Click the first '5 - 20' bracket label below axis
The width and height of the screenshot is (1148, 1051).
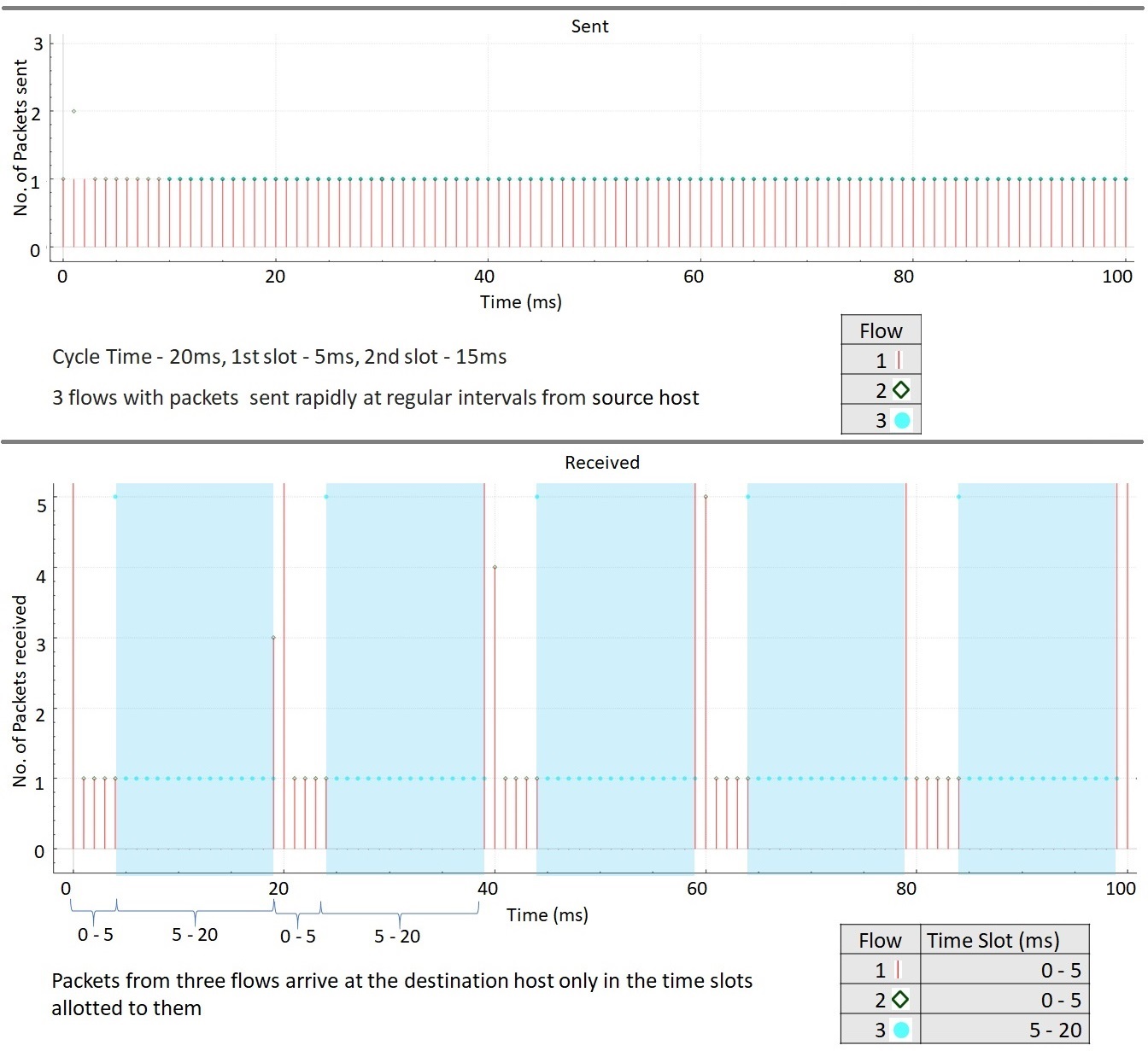(x=195, y=935)
